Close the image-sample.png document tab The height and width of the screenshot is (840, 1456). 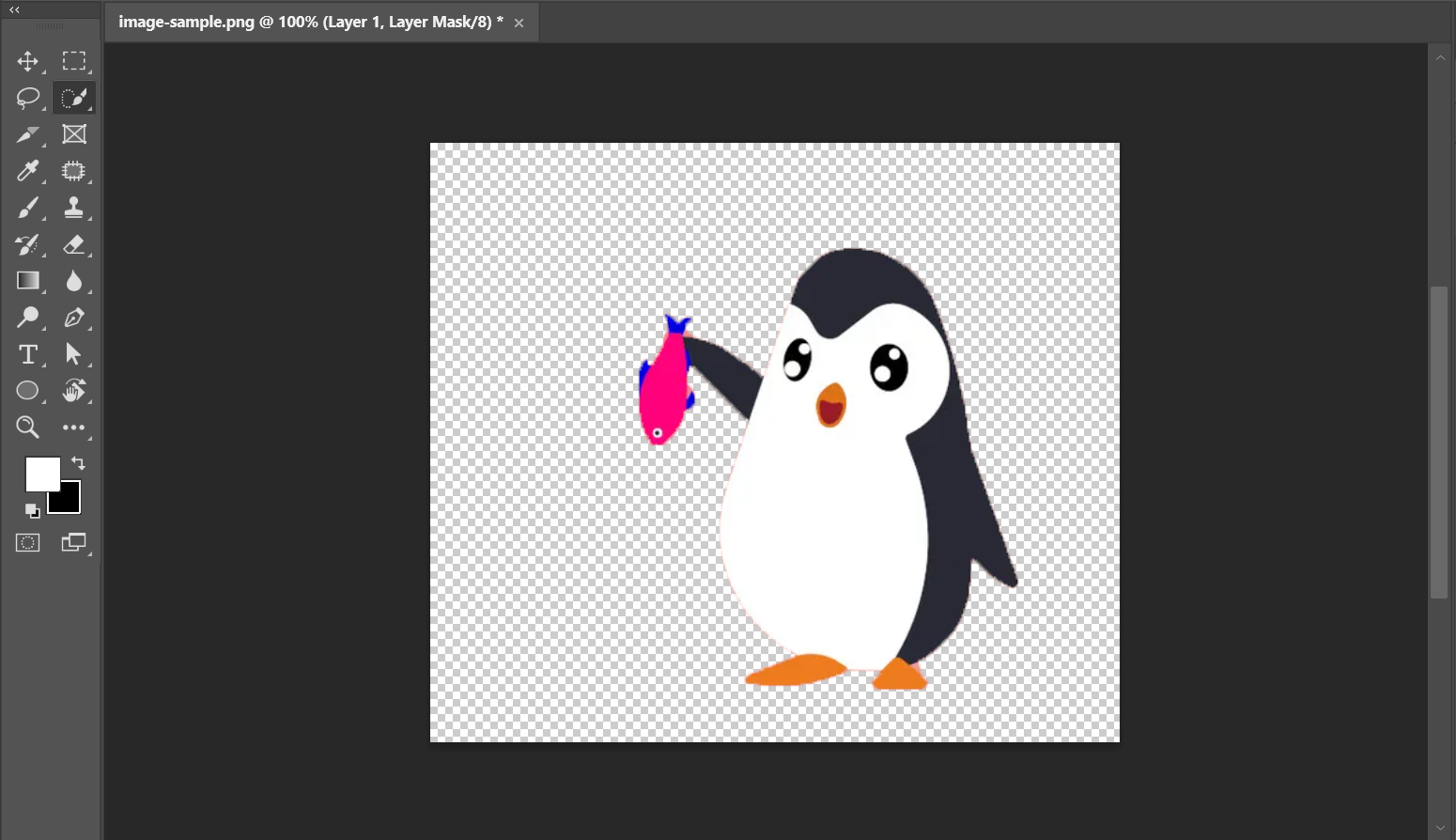(519, 23)
